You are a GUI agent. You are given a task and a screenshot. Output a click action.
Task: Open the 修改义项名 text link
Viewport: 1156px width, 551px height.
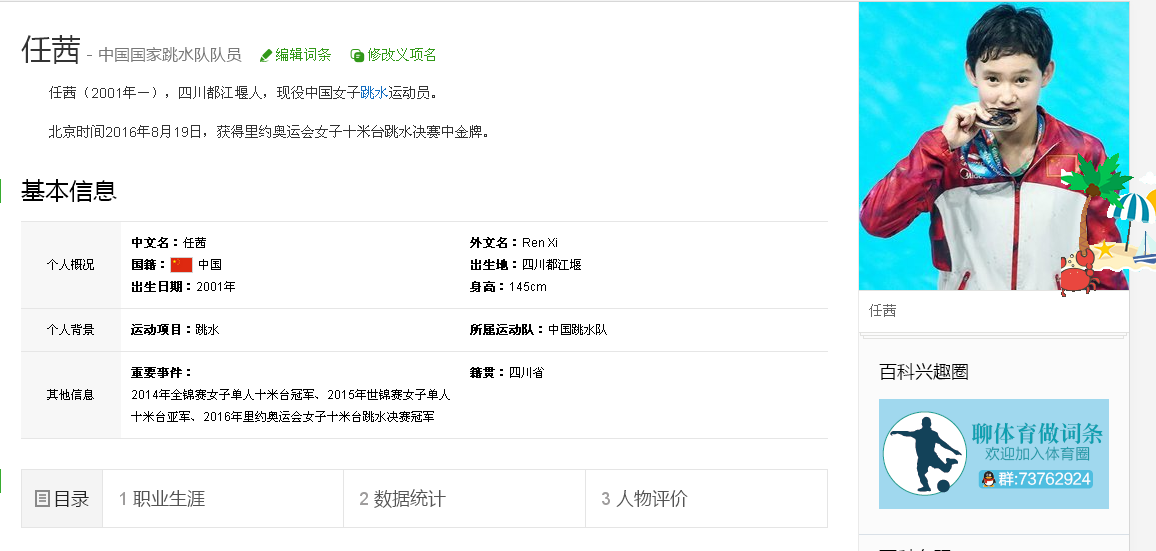(401, 55)
